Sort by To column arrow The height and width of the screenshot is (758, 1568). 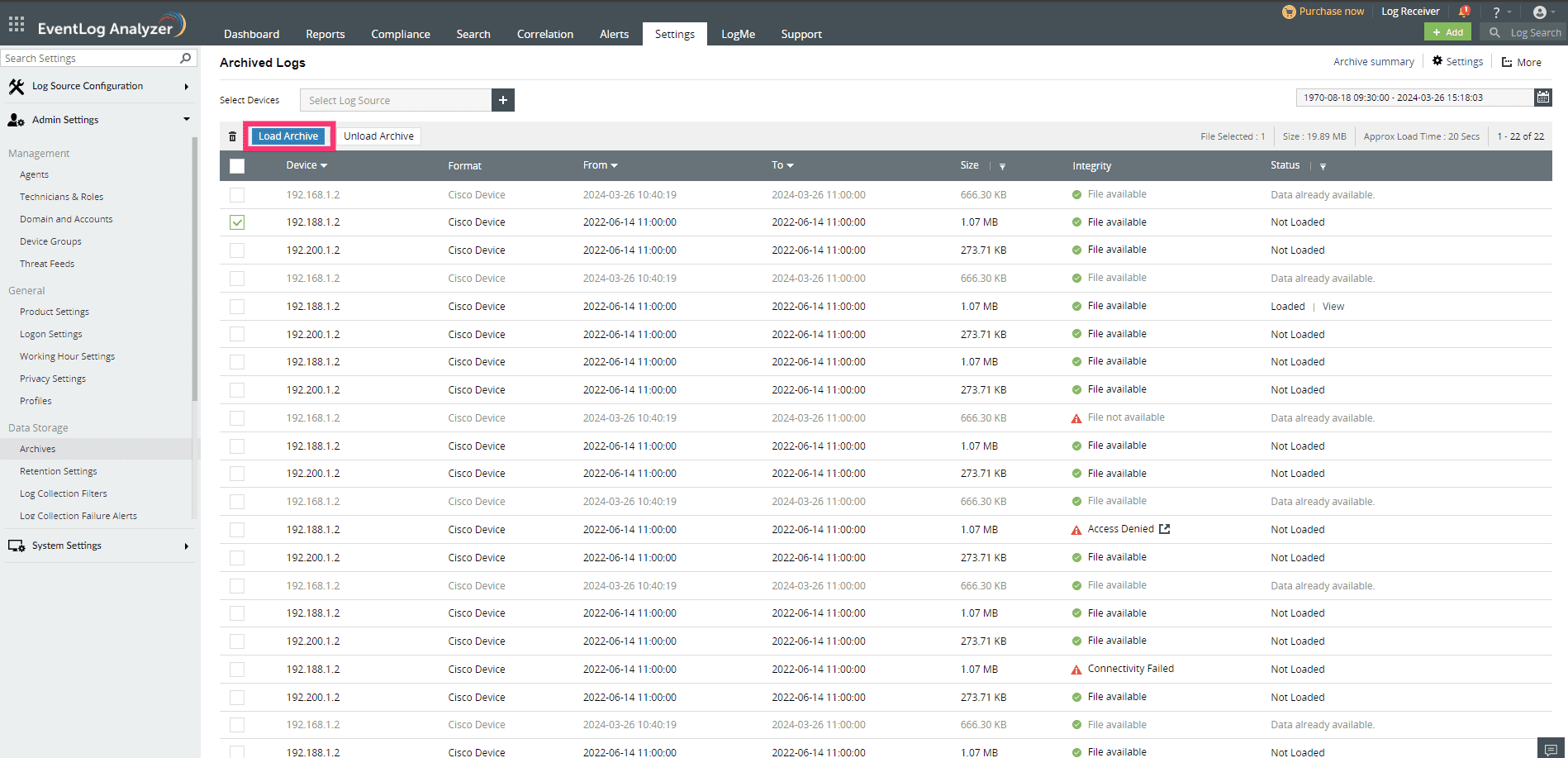click(790, 166)
